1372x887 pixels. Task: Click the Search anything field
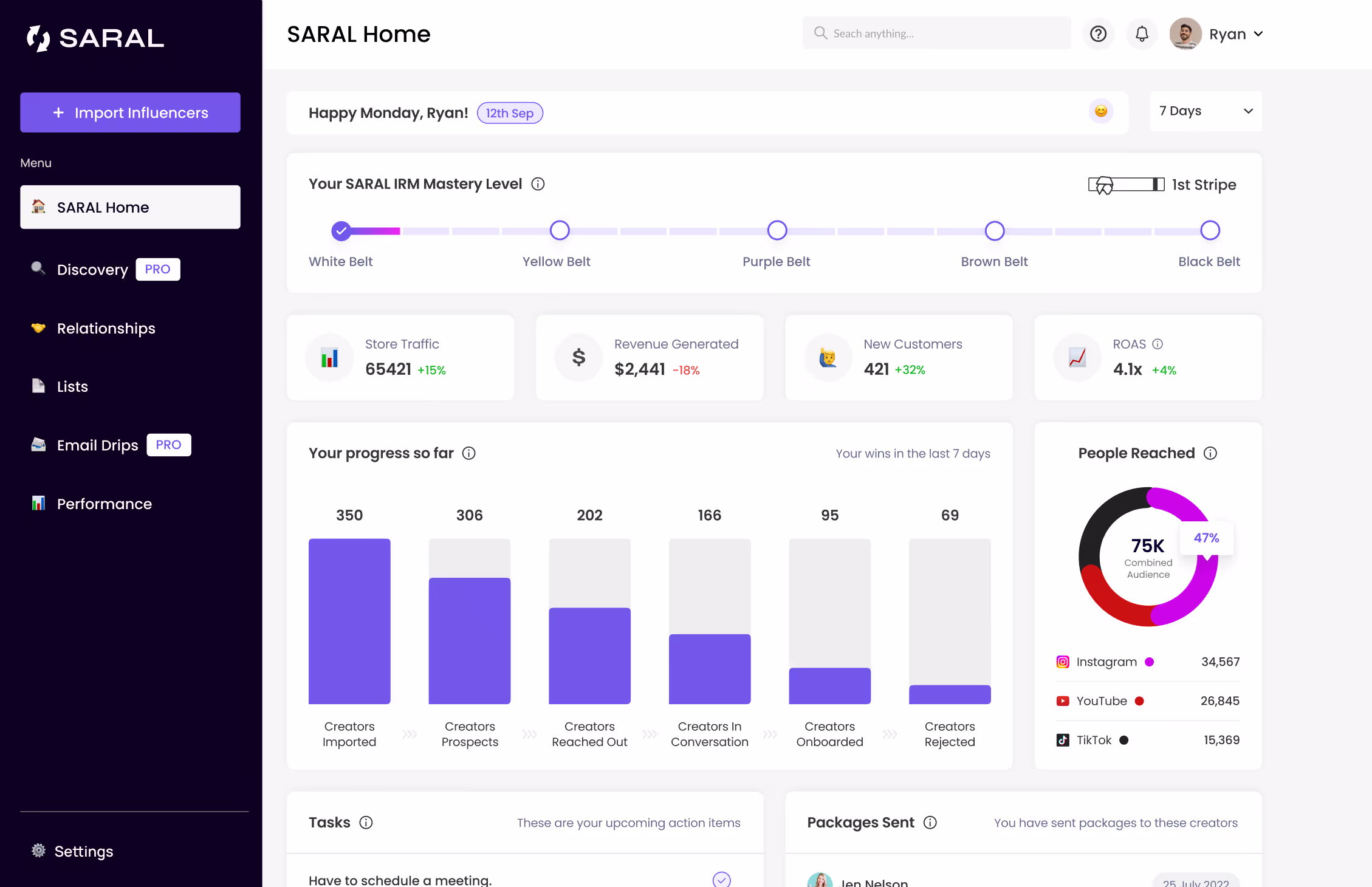(936, 33)
